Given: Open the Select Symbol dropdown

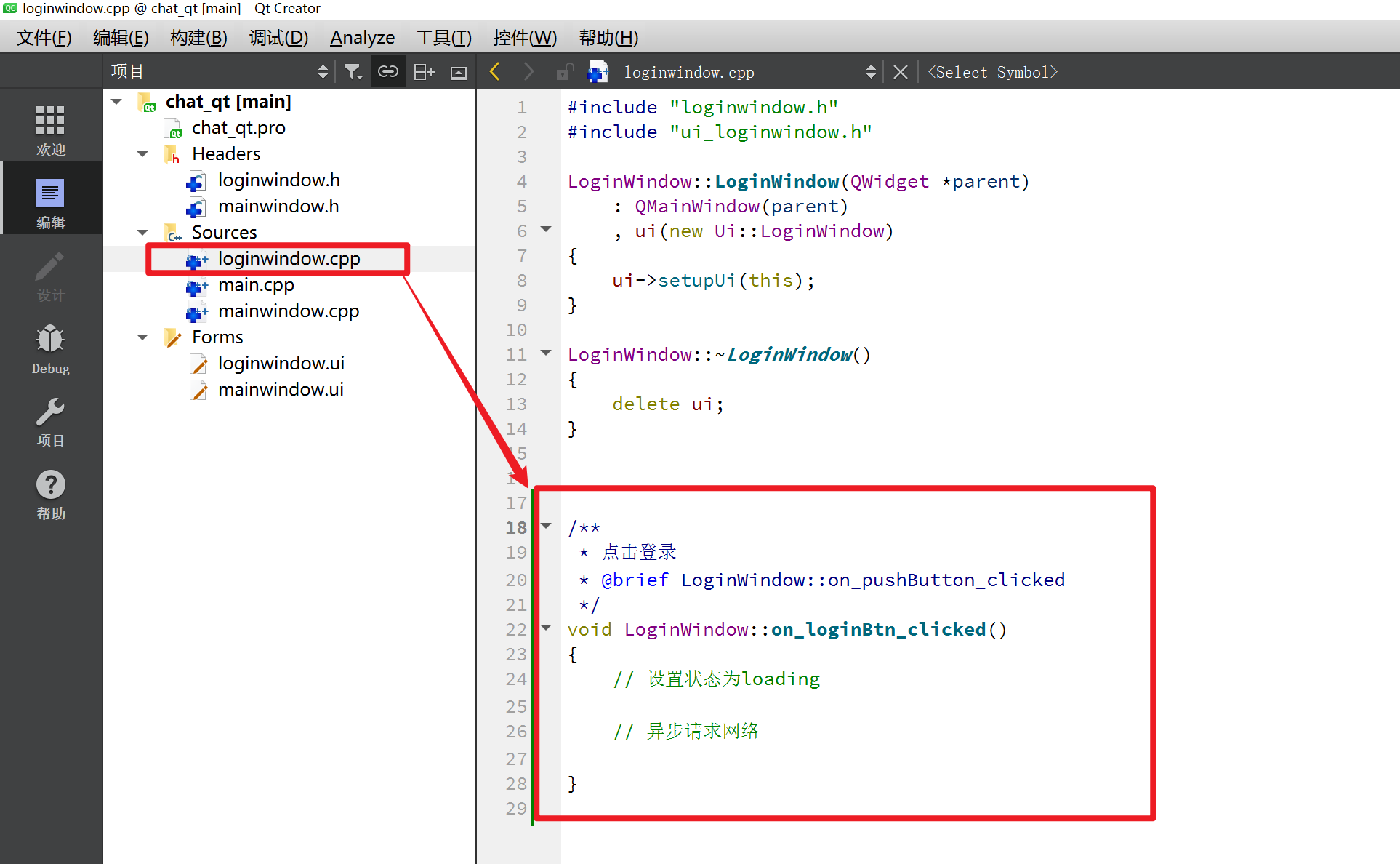Looking at the screenshot, I should click(992, 72).
